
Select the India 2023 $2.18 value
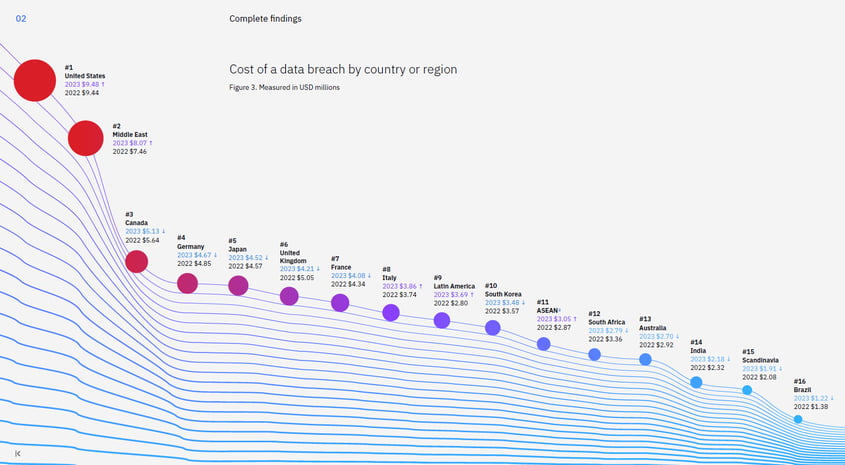pyautogui.click(x=707, y=359)
